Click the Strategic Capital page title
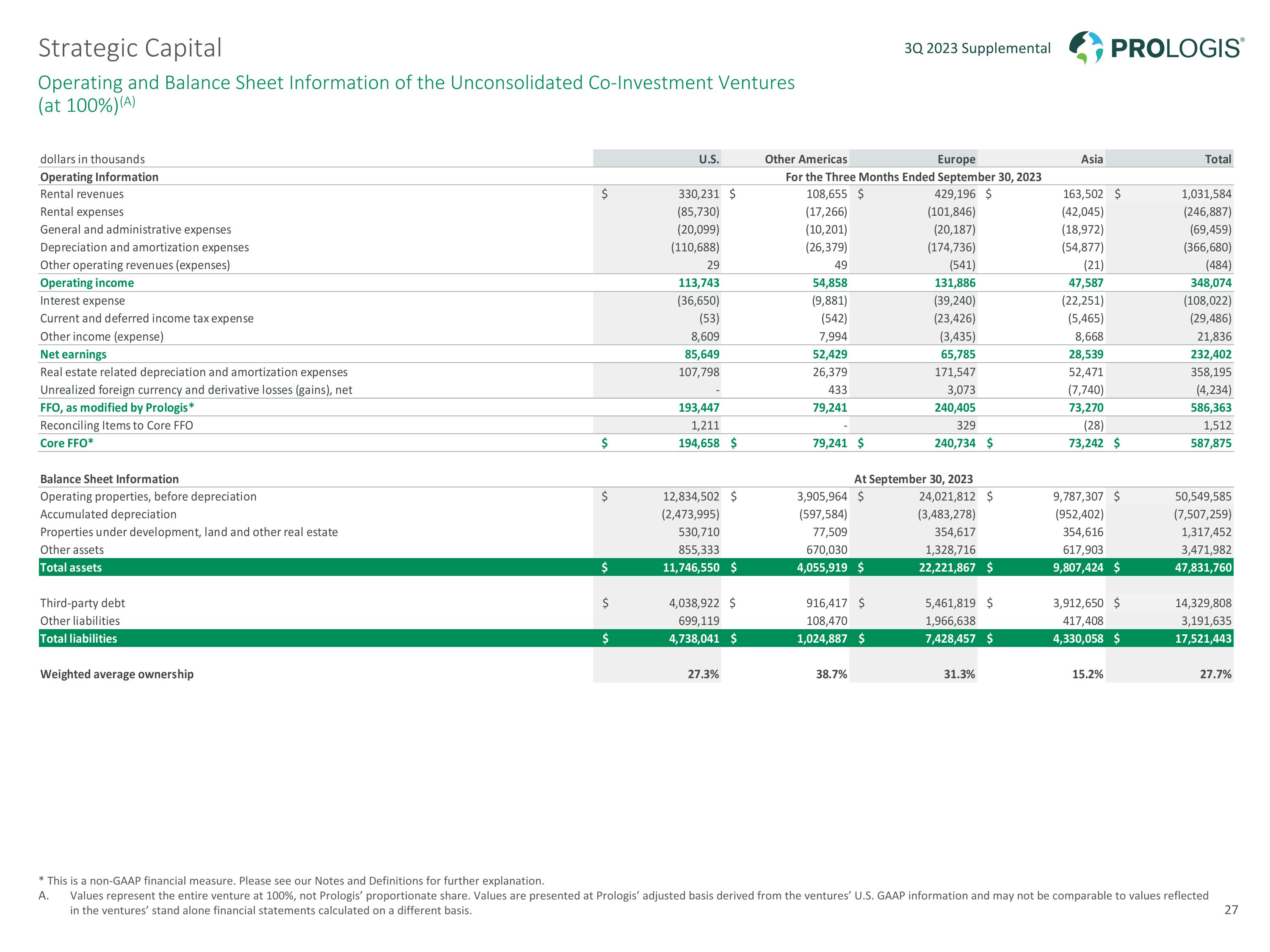This screenshot has height=952, width=1270. coord(130,48)
